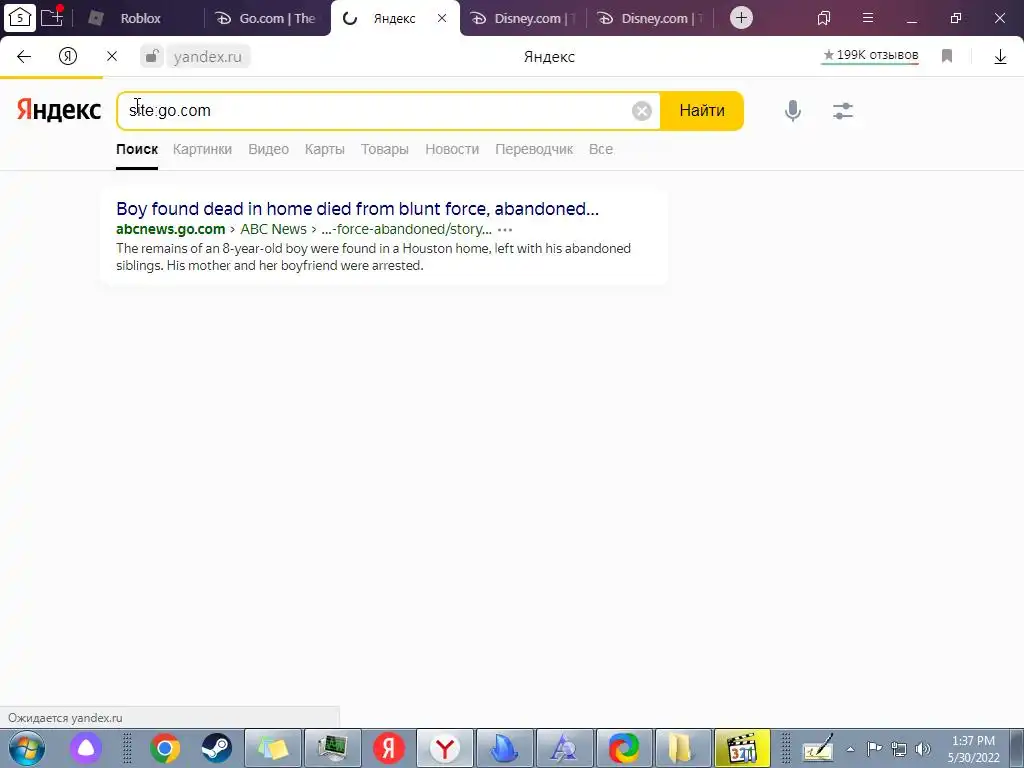This screenshot has height=768, width=1024.
Task: Click the Найти search button
Action: (x=702, y=110)
